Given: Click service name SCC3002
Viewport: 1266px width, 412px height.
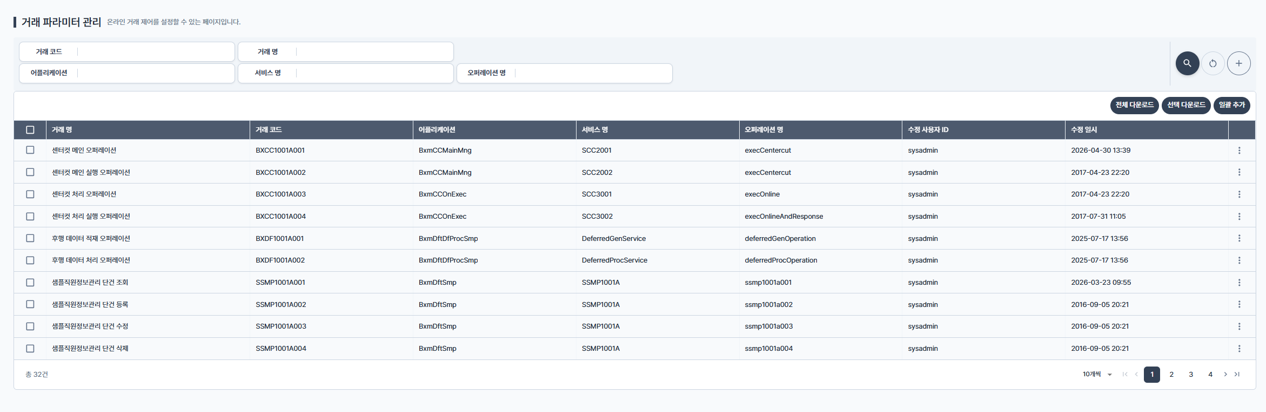Looking at the screenshot, I should (597, 217).
